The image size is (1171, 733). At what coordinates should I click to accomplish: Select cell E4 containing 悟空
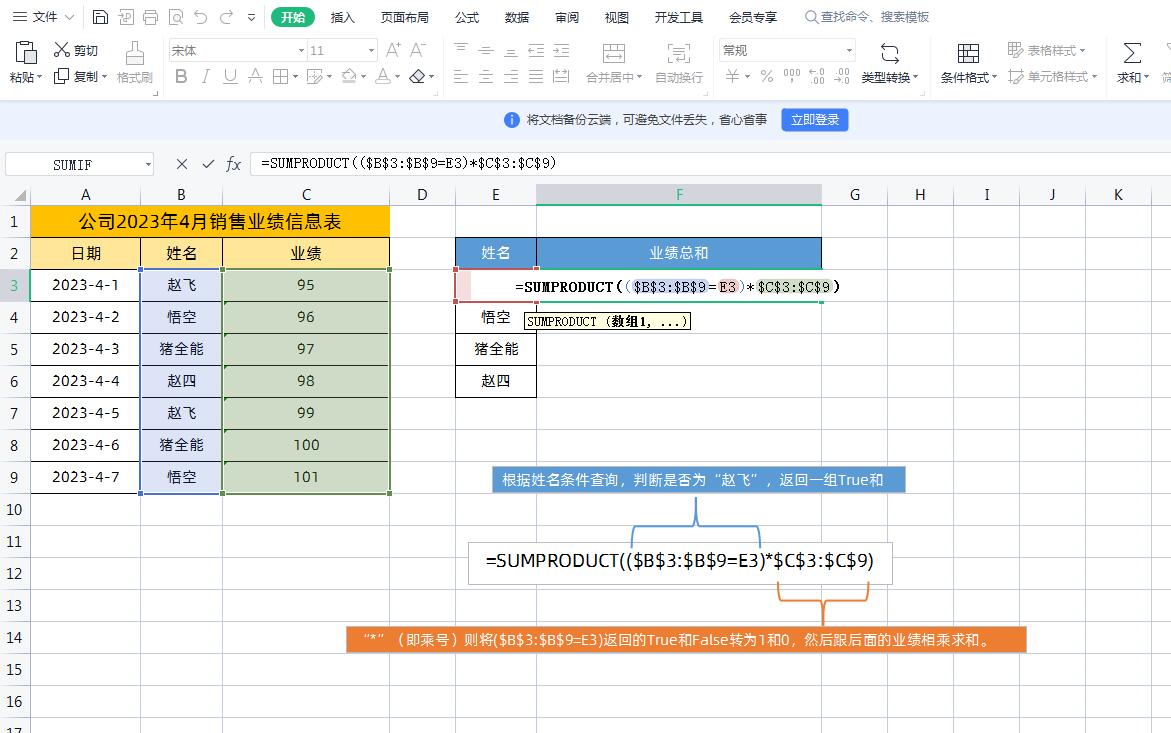(x=495, y=317)
